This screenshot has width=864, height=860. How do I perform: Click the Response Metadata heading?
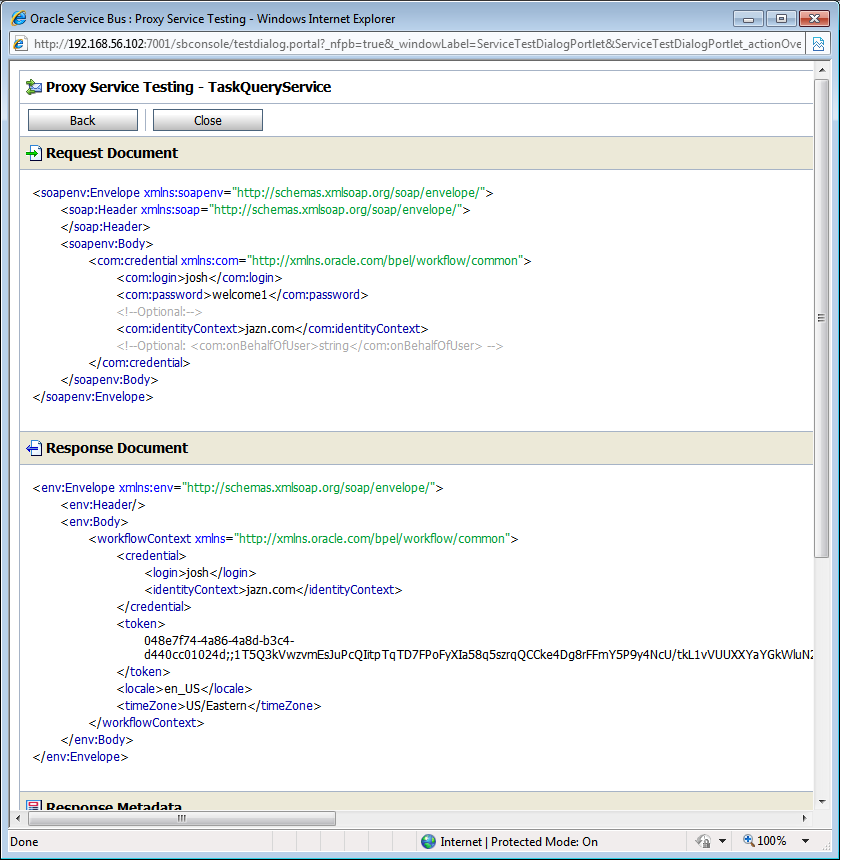tap(114, 806)
